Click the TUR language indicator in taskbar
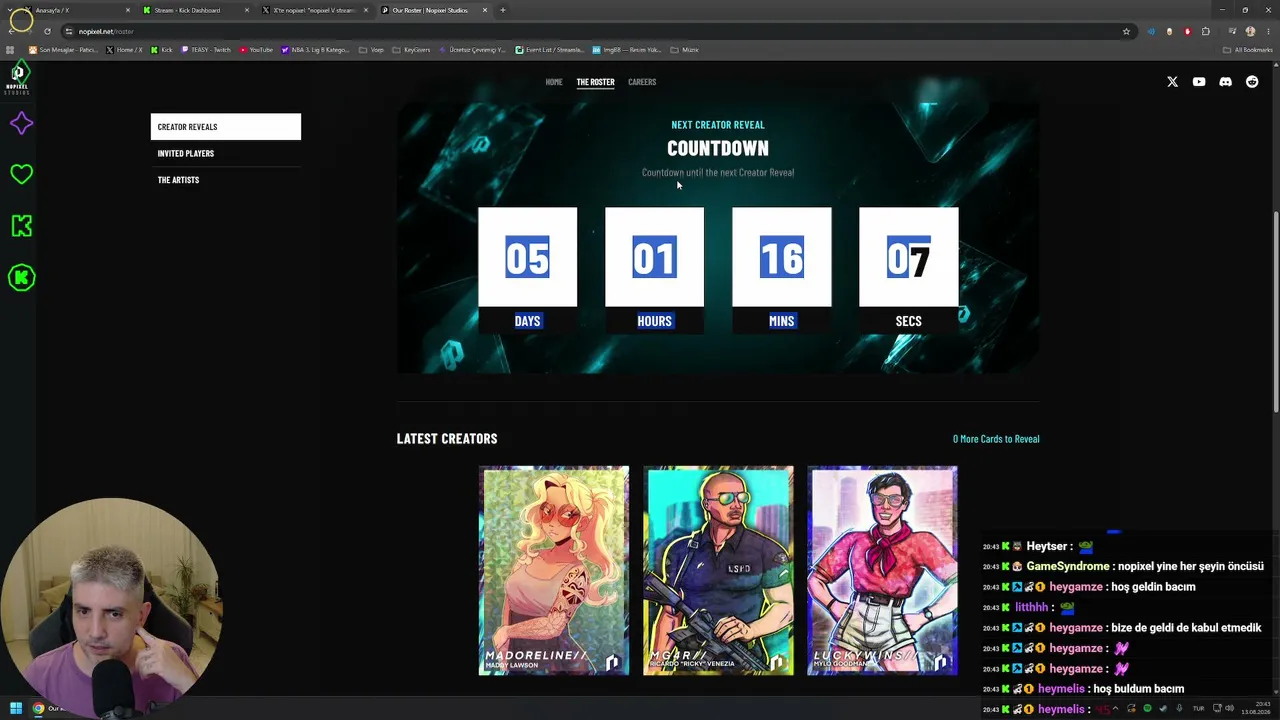The width and height of the screenshot is (1280, 720). (x=1198, y=709)
